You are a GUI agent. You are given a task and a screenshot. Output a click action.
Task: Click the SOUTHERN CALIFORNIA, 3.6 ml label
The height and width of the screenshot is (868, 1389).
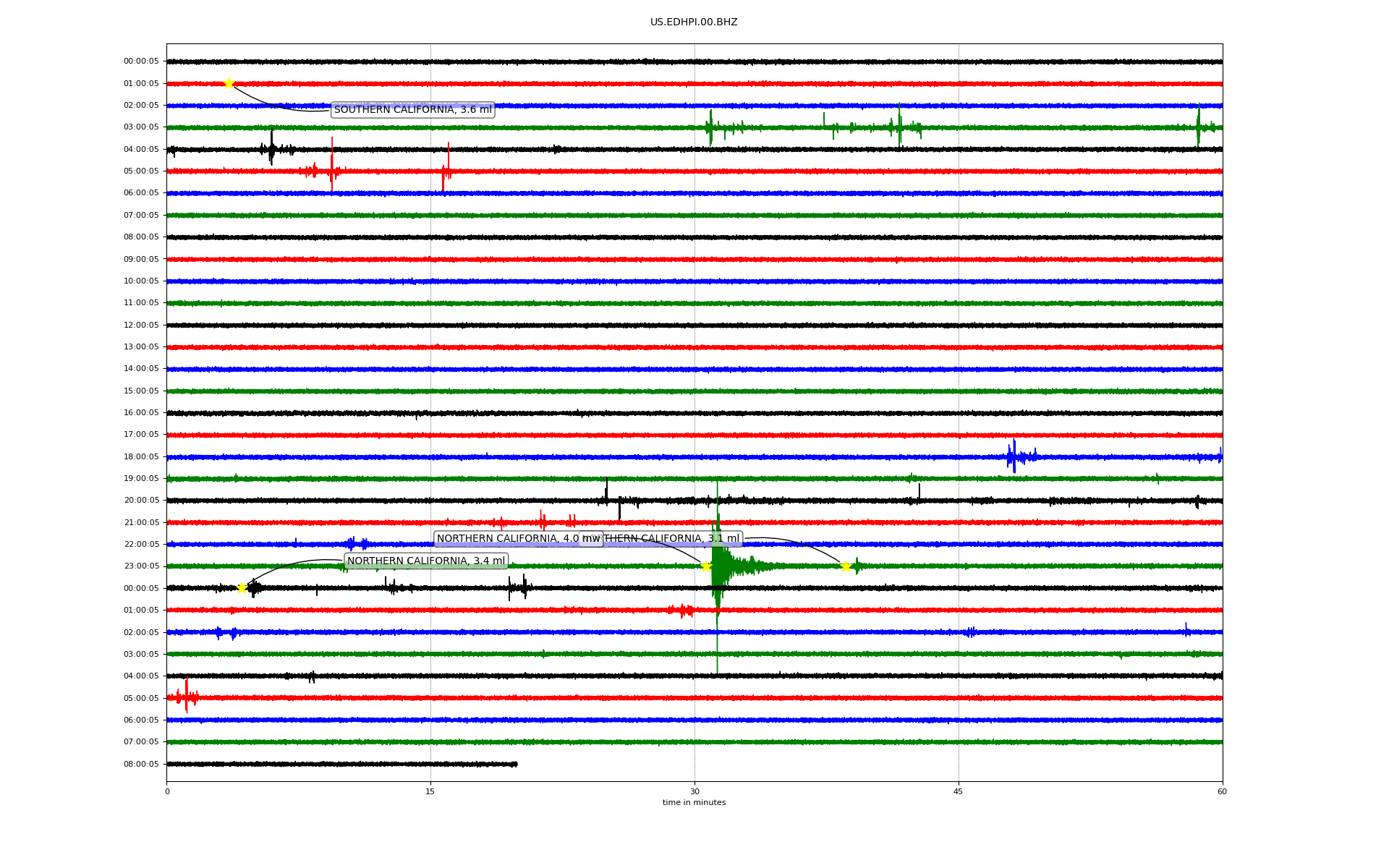point(412,110)
